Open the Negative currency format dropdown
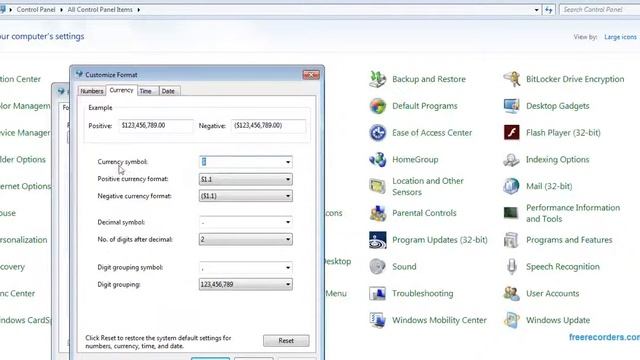The height and width of the screenshot is (360, 640). coord(288,196)
